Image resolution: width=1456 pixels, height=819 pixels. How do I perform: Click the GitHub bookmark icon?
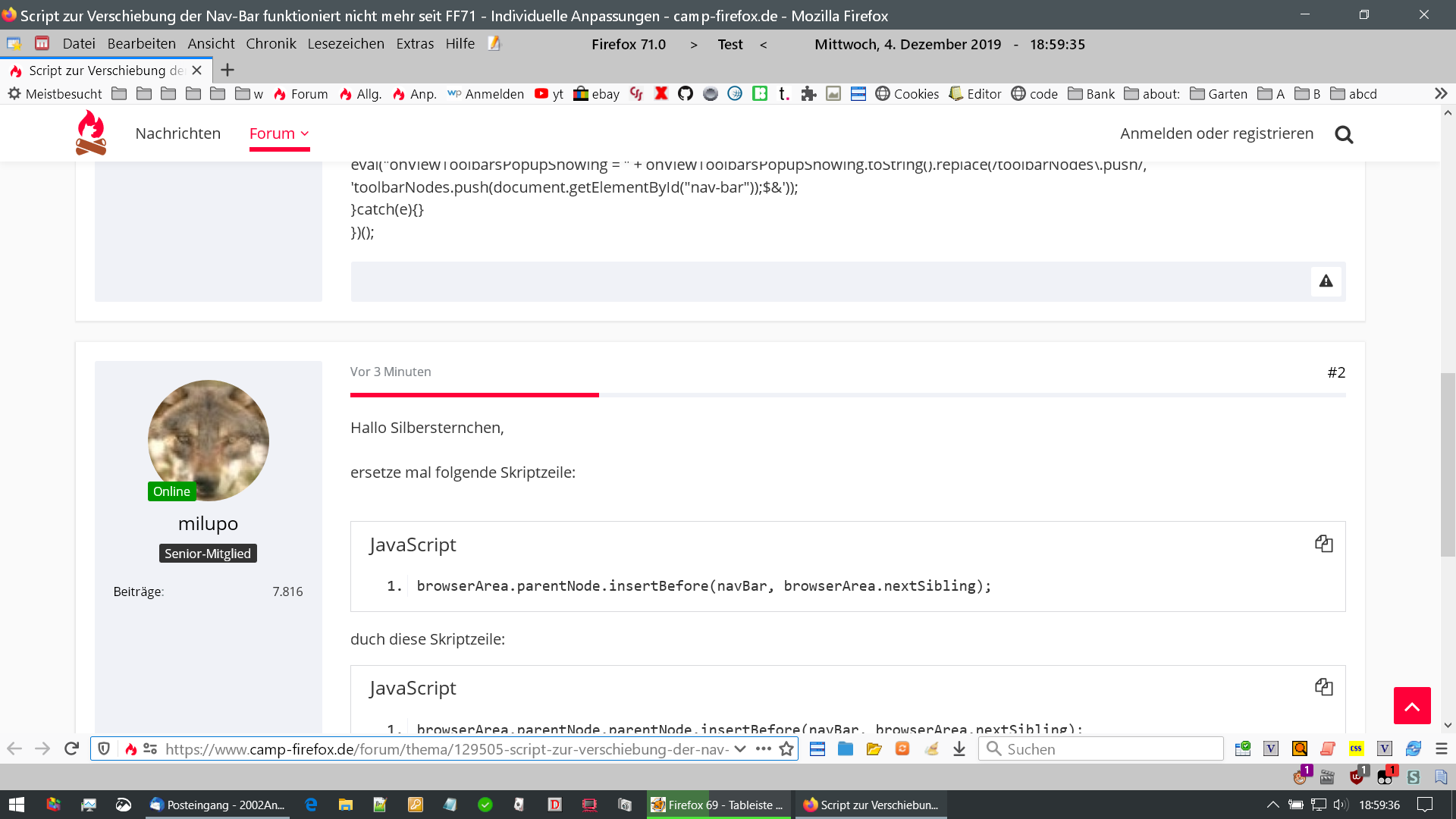[686, 93]
